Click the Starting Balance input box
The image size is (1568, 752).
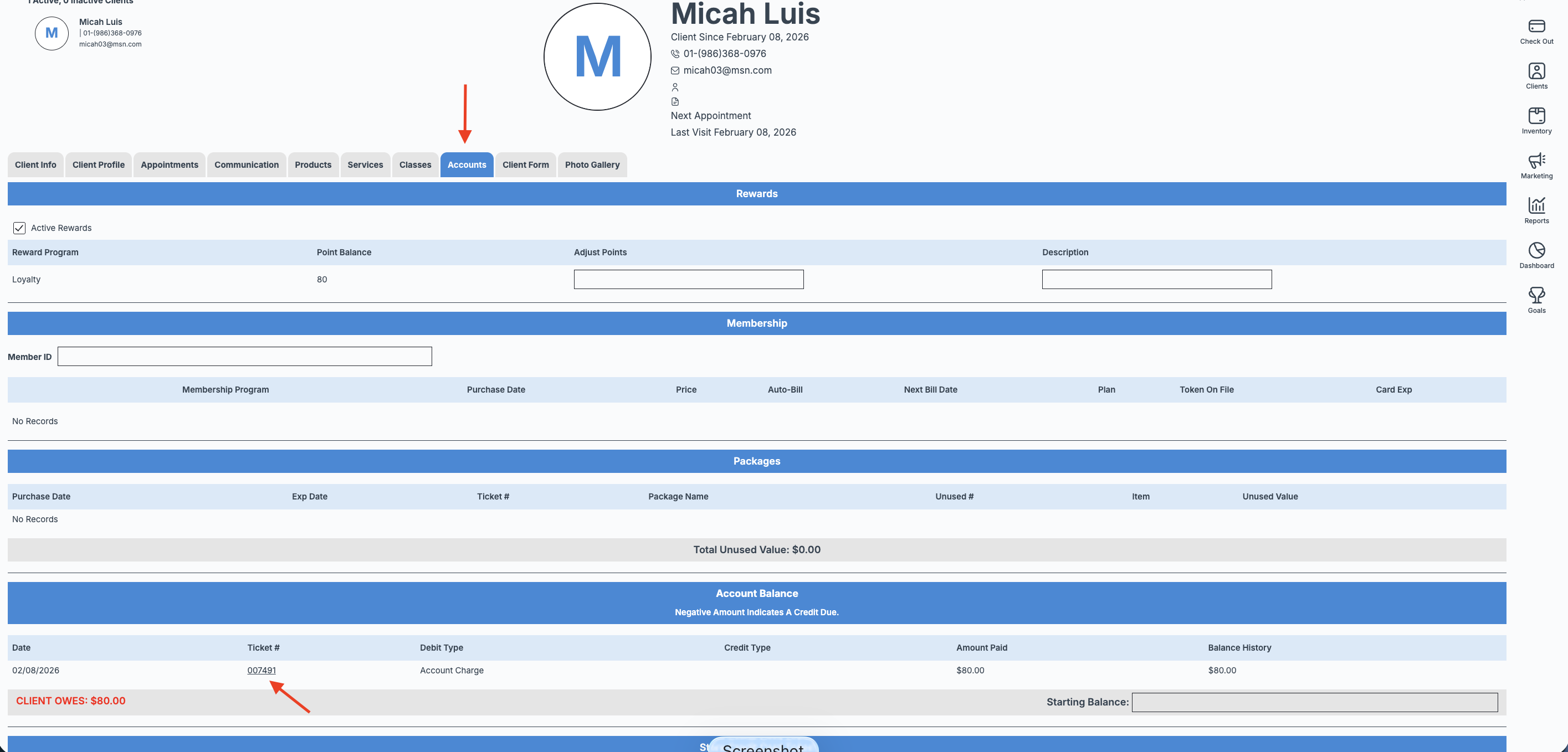pos(1314,702)
